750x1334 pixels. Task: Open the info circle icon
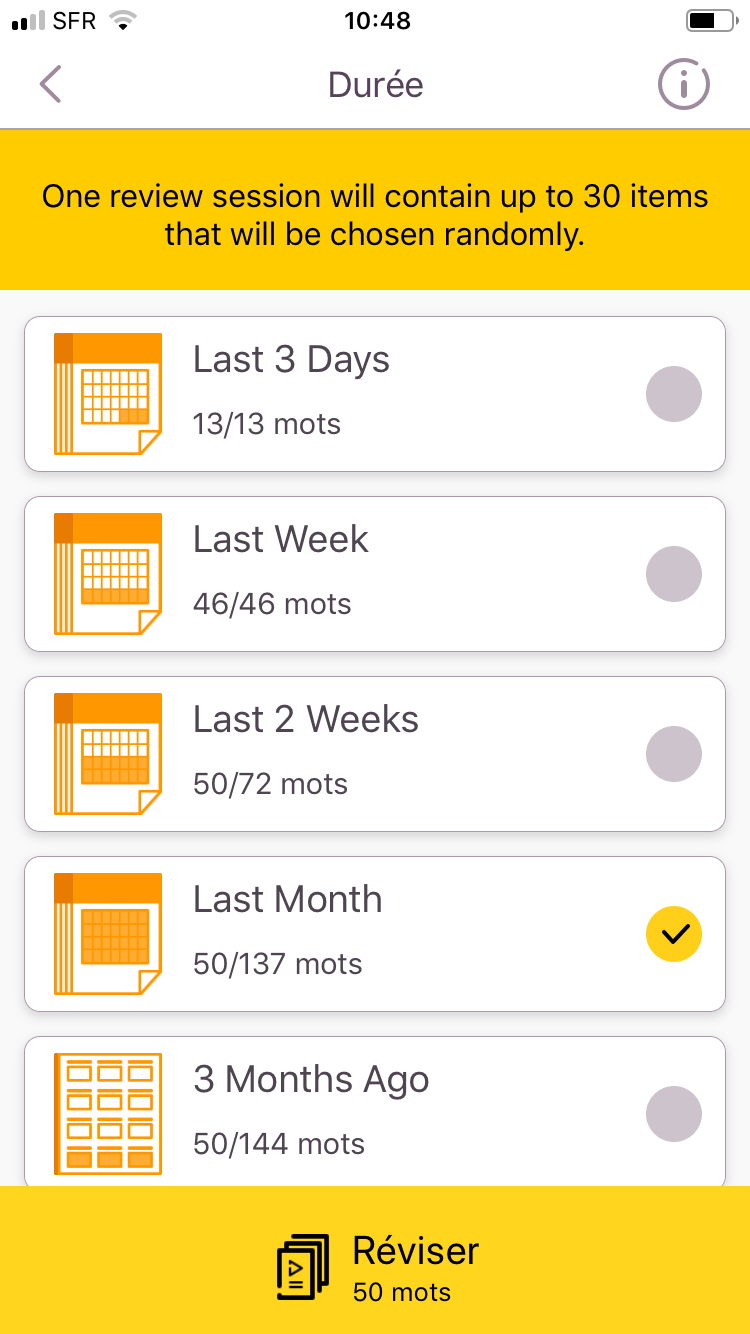click(x=684, y=85)
